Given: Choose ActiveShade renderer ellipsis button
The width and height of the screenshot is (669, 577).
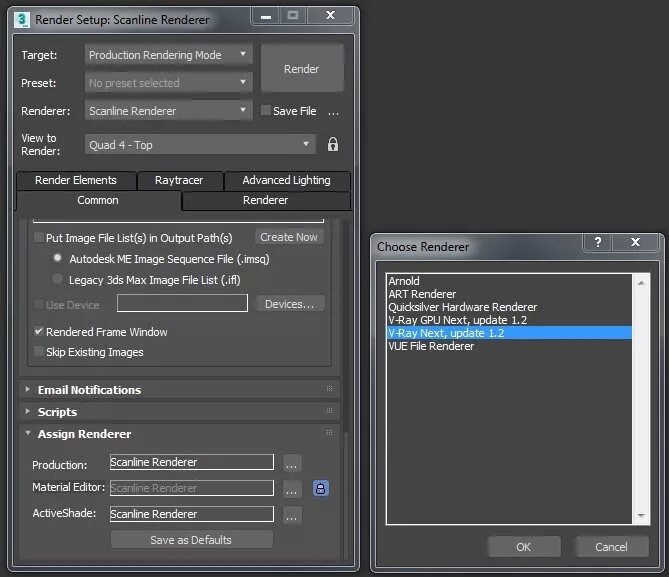Looking at the screenshot, I should (292, 515).
